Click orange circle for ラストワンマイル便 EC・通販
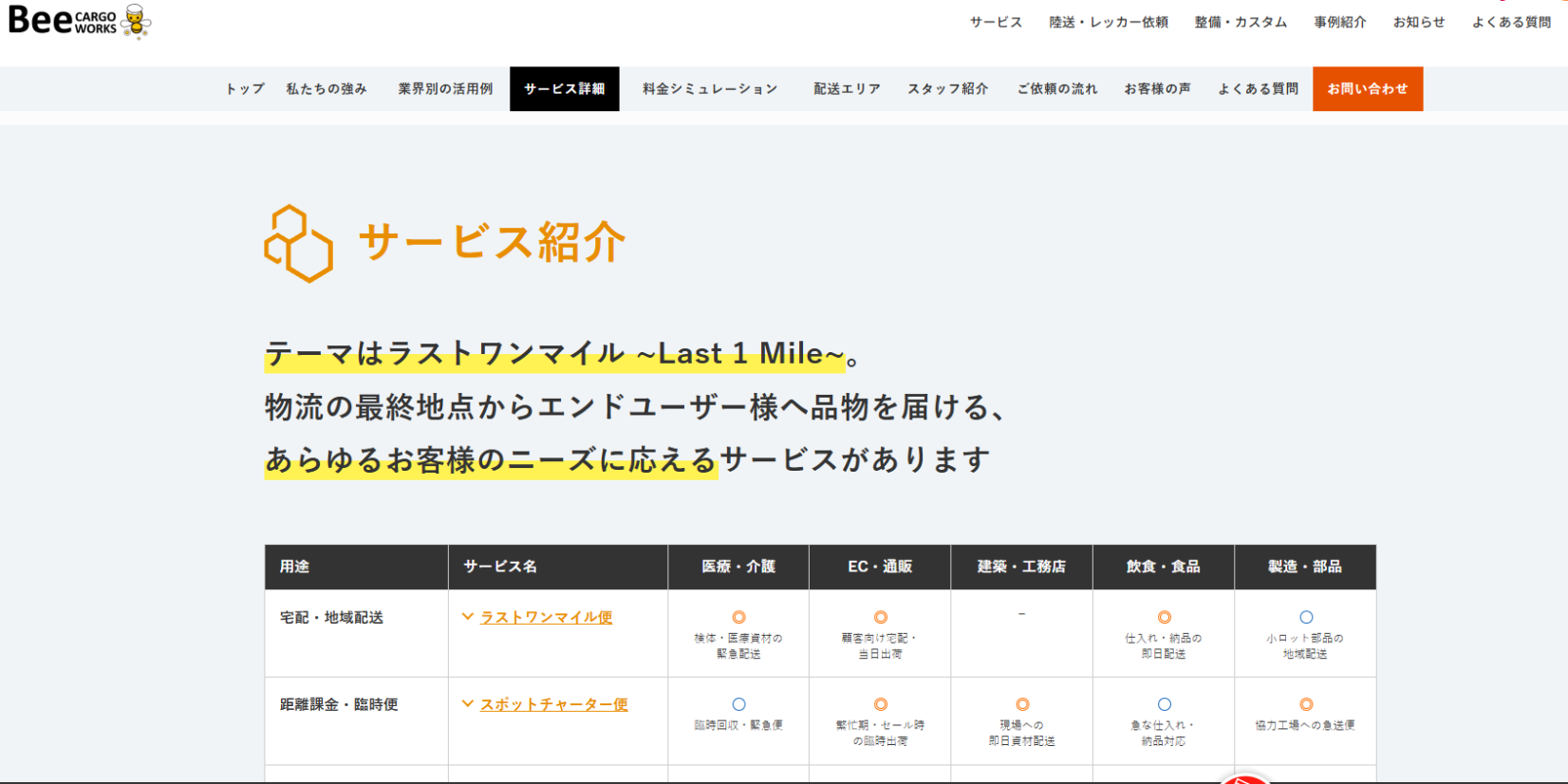Screen dimensions: 1568x784 click(881, 618)
